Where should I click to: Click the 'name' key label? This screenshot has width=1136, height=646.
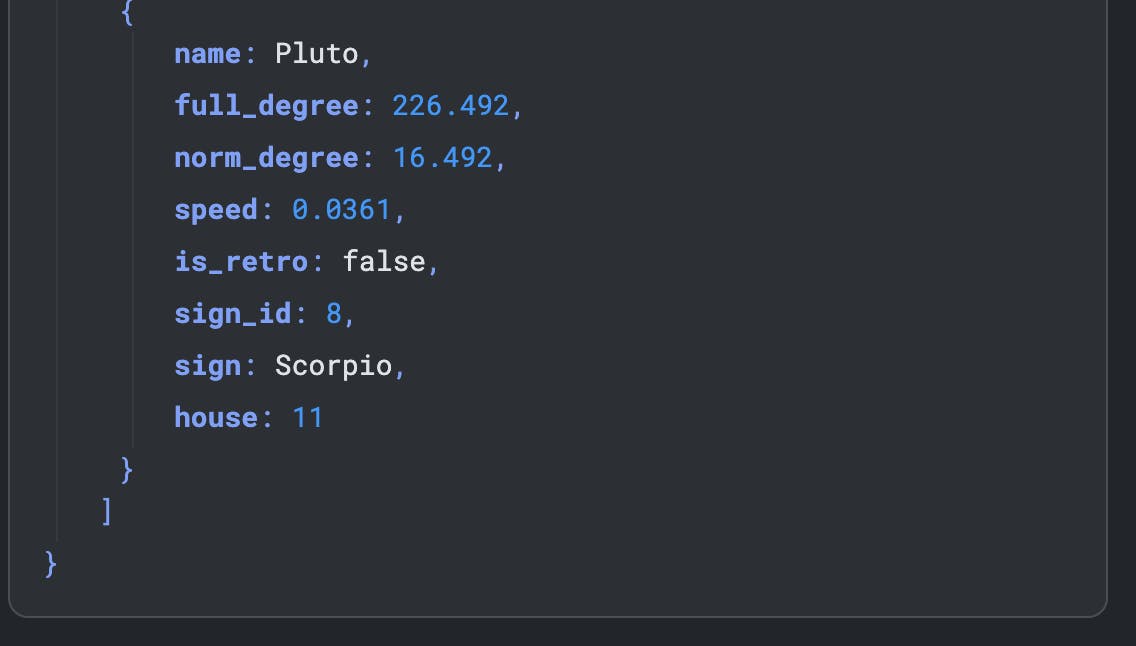pos(207,53)
